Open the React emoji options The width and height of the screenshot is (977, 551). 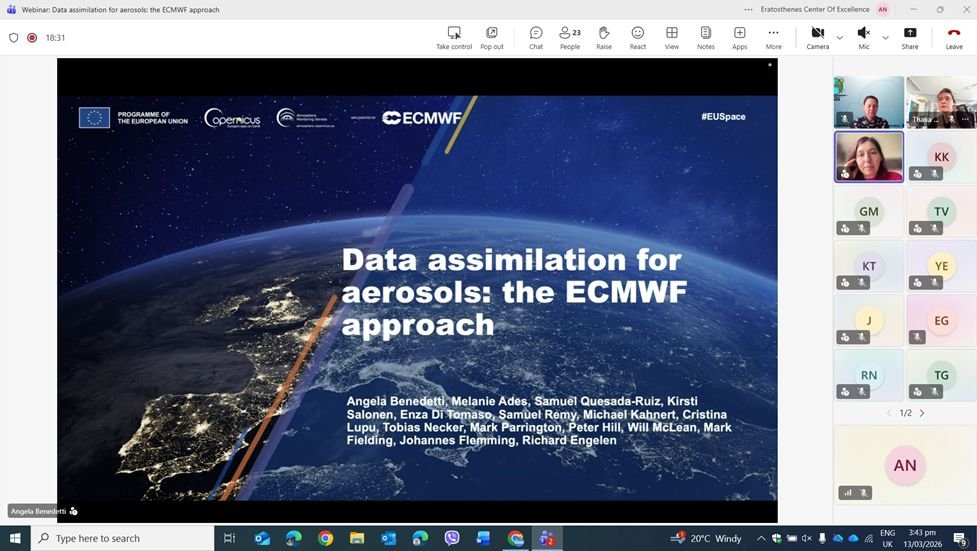pos(637,37)
